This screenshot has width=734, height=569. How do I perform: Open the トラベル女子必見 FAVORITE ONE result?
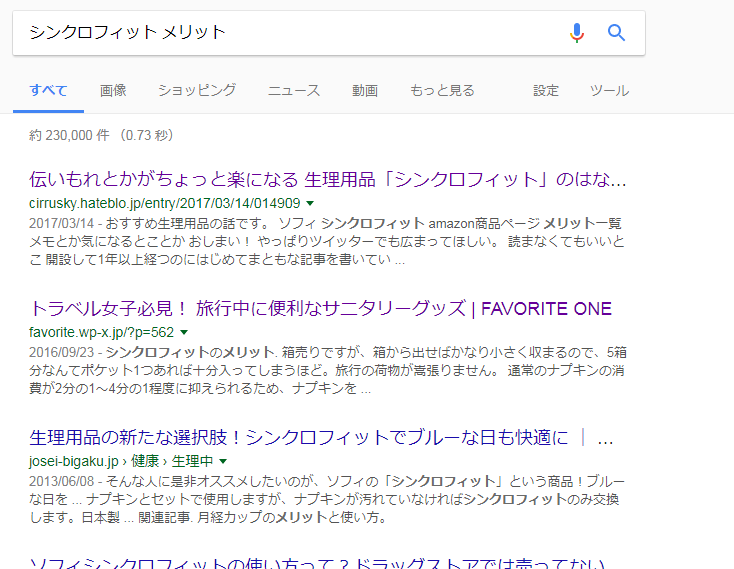[x=320, y=309]
